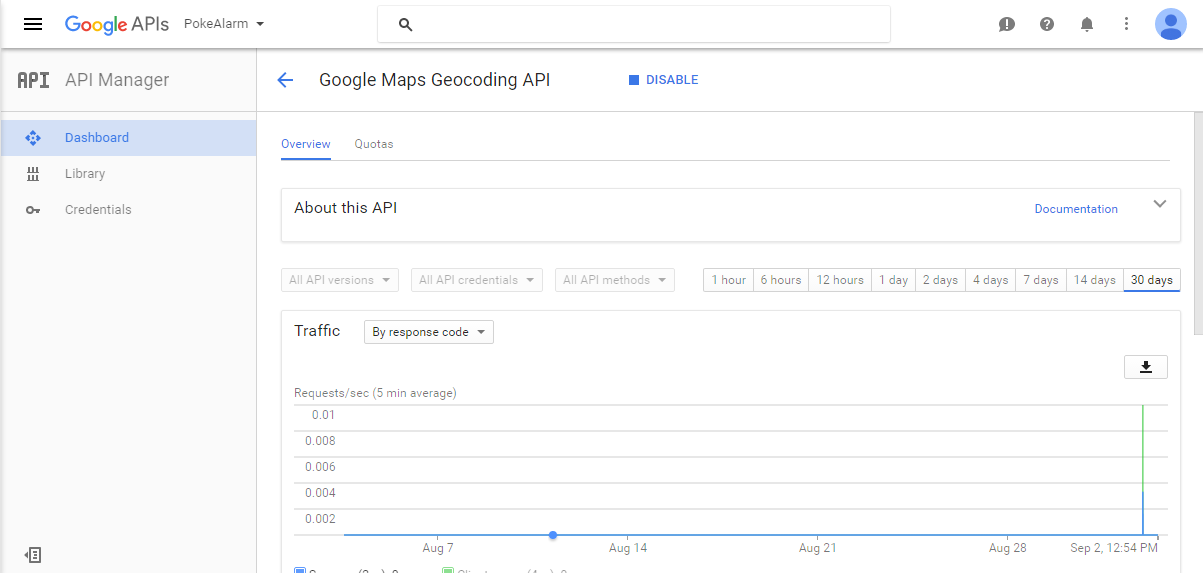Open Library in the sidebar
The height and width of the screenshot is (573, 1203).
[x=128, y=174]
